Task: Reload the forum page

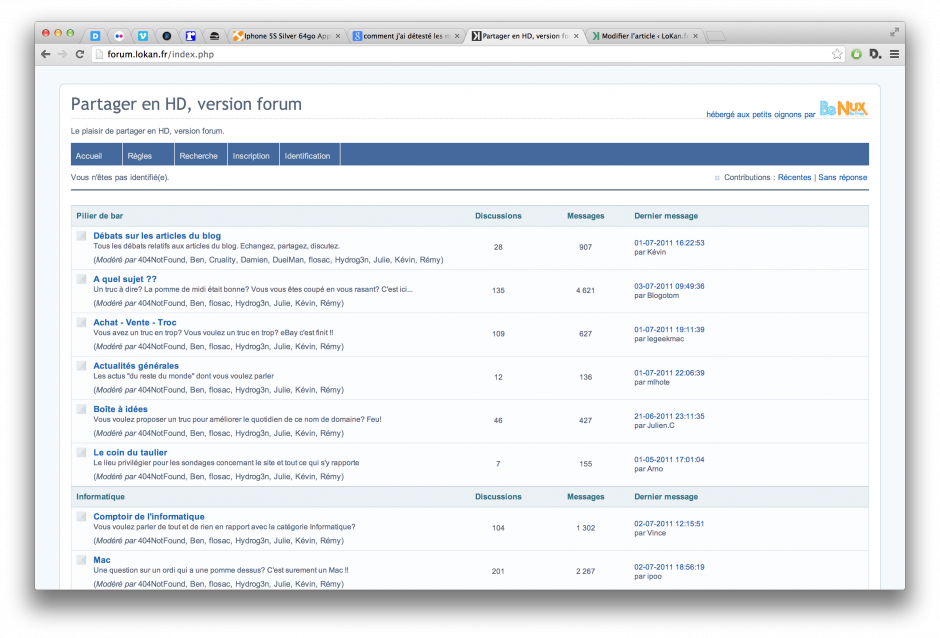Action: (x=80, y=54)
